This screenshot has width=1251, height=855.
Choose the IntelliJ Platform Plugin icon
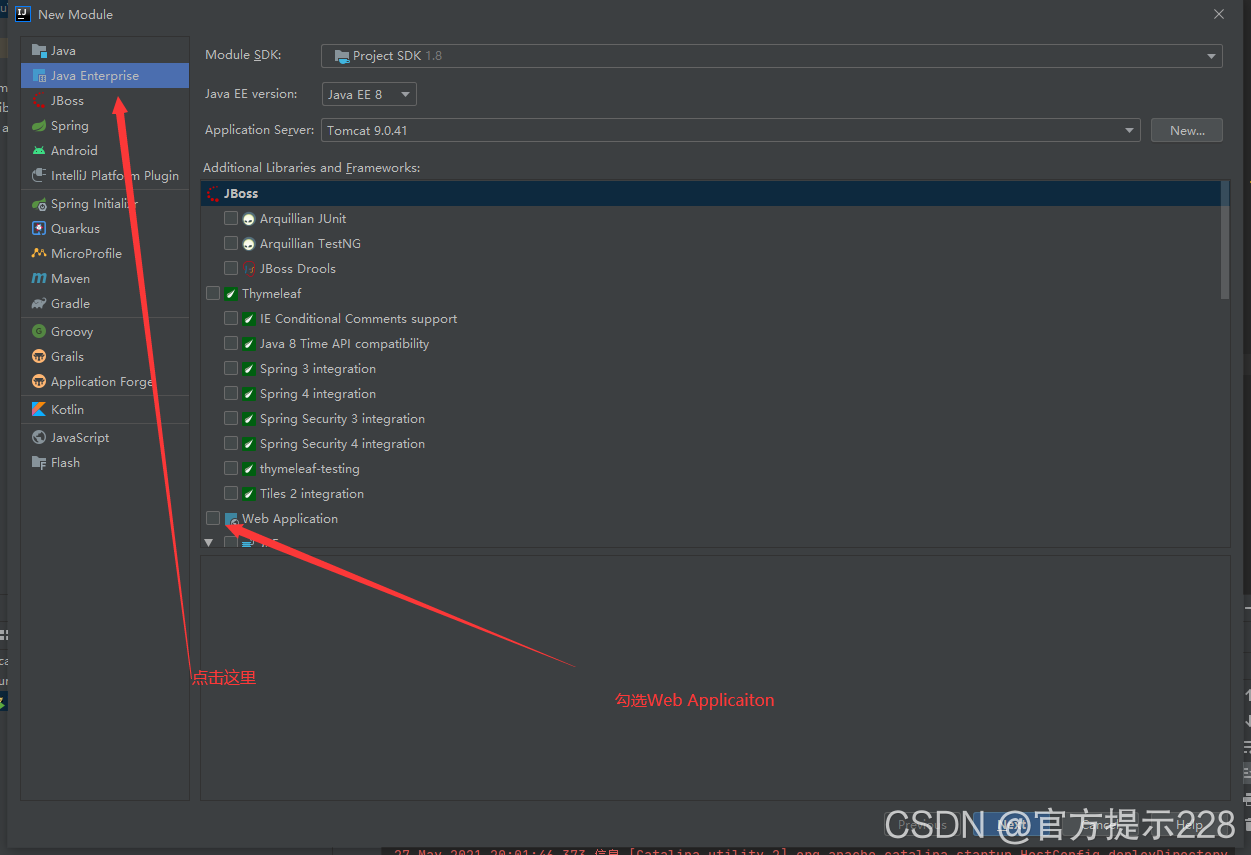coord(39,176)
